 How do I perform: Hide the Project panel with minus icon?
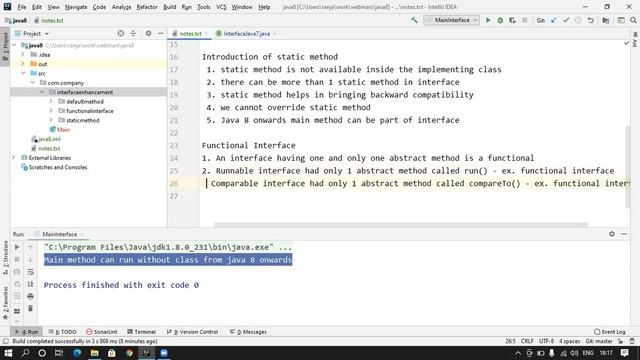coord(160,33)
